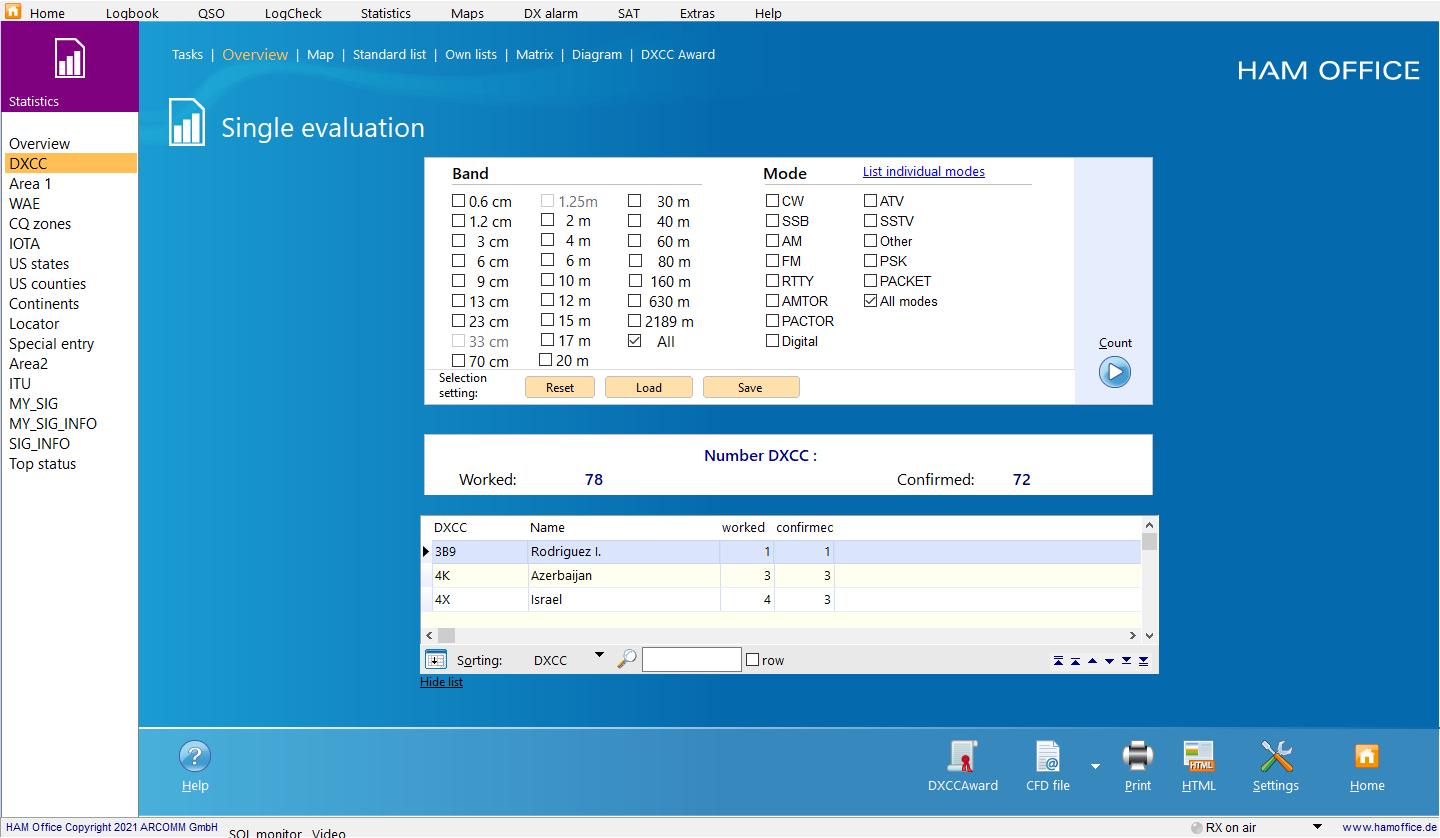Open the Statistics menu
The image size is (1440, 838).
click(x=386, y=13)
